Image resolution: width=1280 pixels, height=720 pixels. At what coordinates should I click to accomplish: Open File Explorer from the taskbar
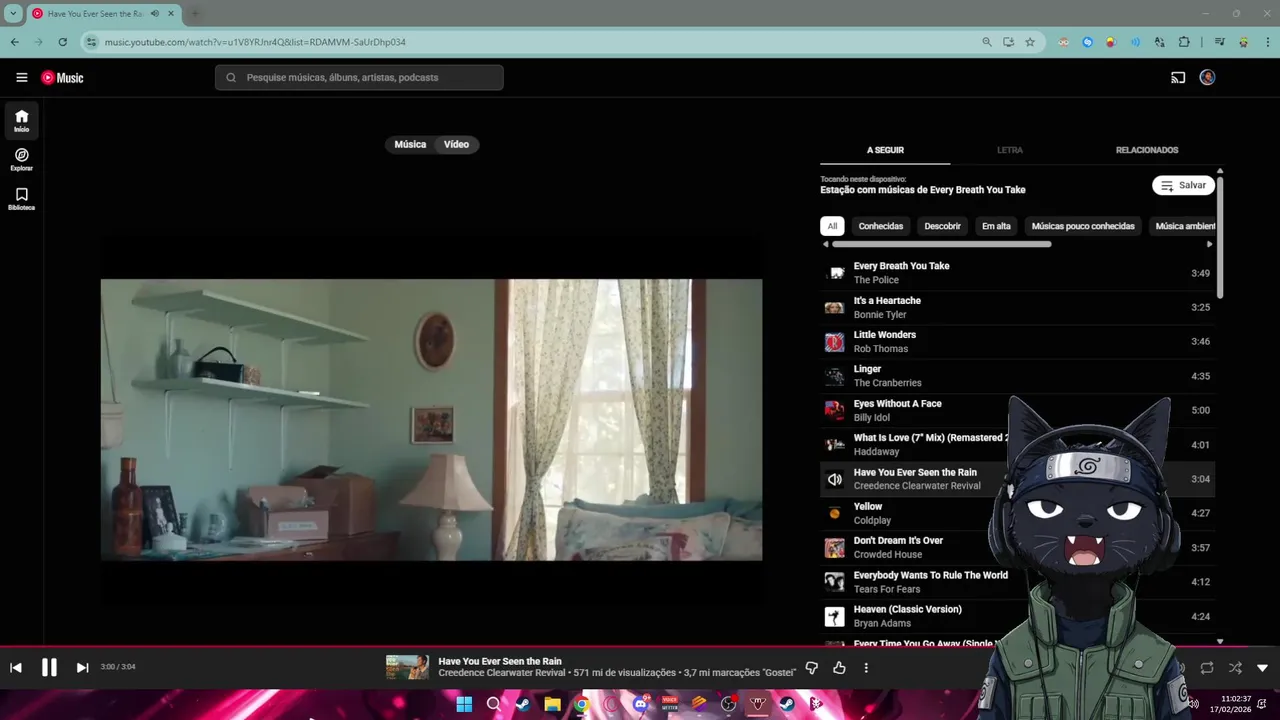coord(552,704)
